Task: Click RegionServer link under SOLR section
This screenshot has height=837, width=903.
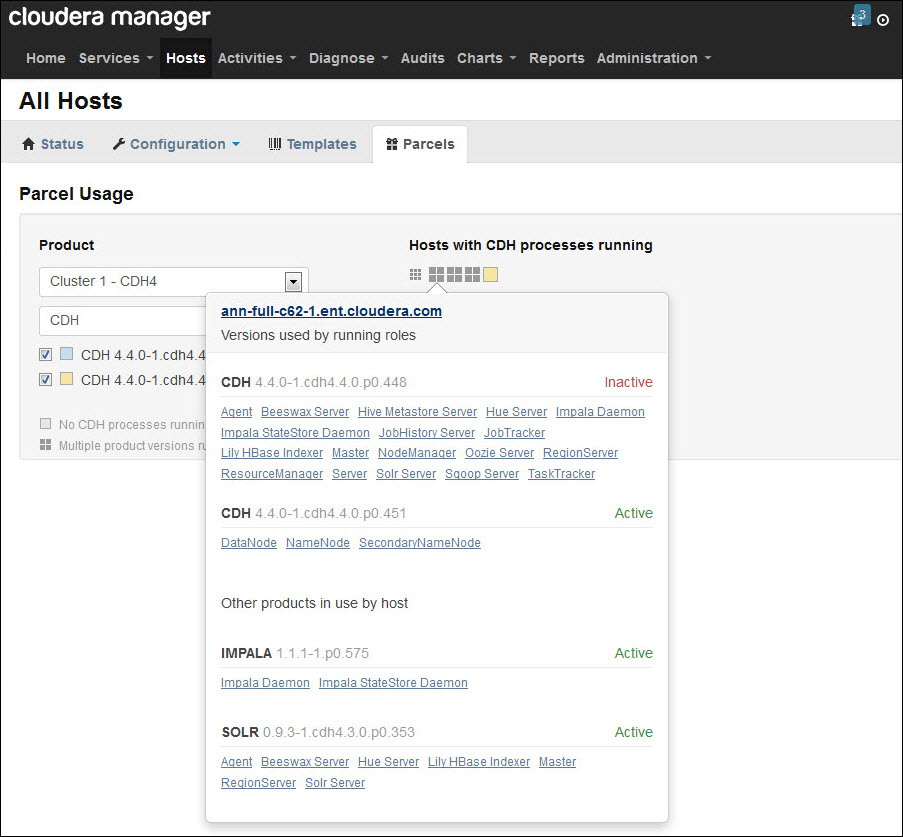Action: coord(259,783)
